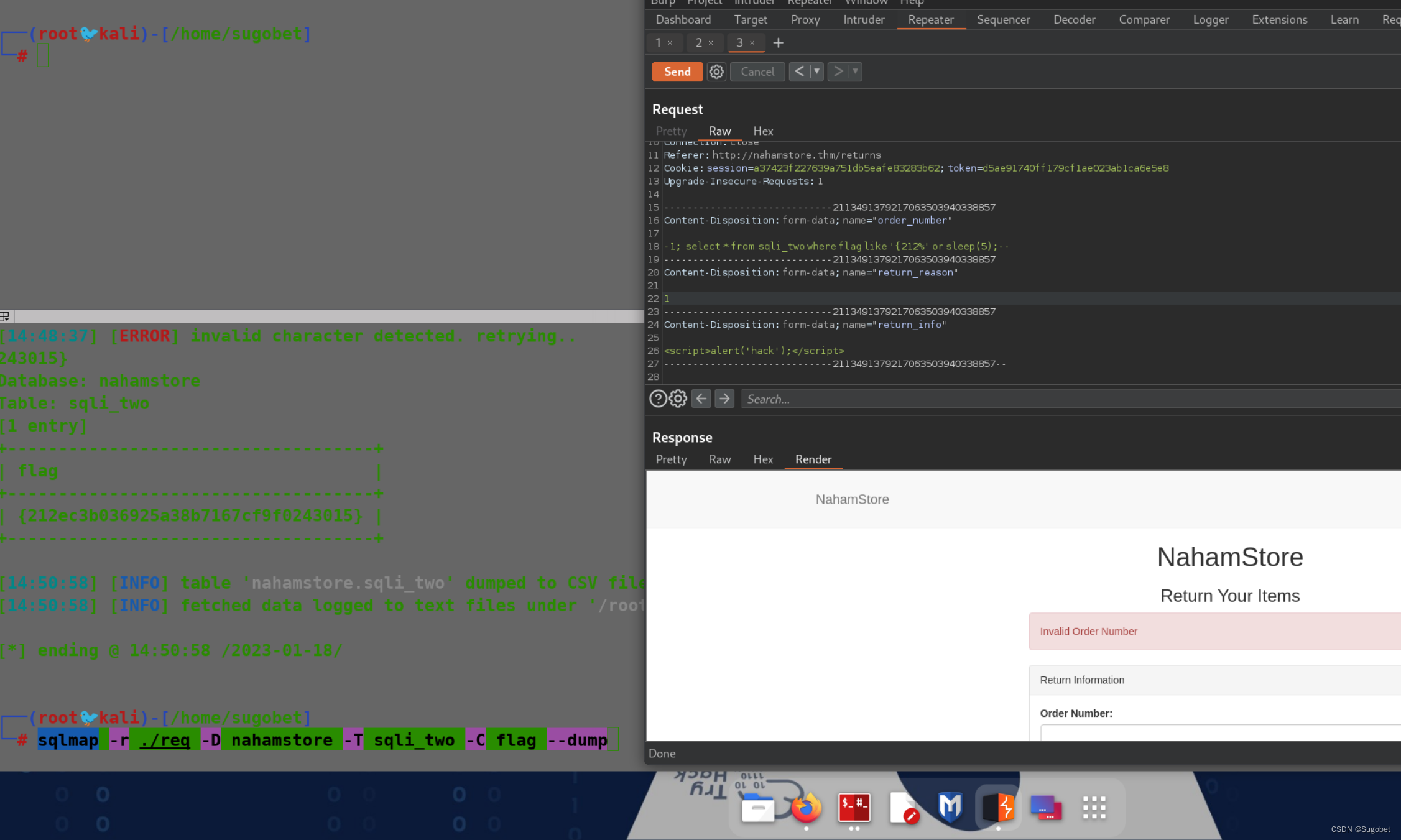This screenshot has width=1401, height=840.
Task: Open the Intruder tab
Action: pos(864,19)
